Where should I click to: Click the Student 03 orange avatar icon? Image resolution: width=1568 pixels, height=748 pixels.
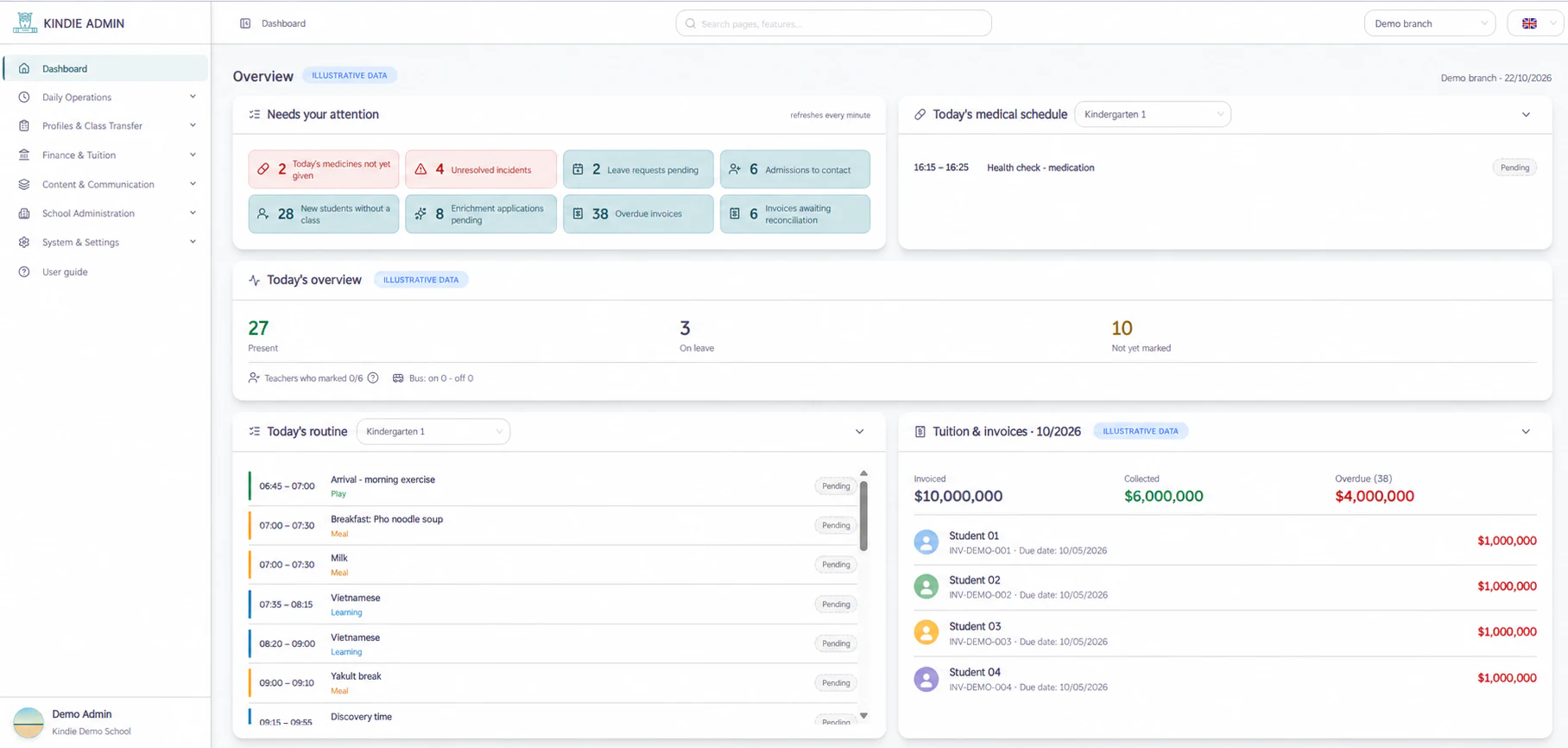click(926, 632)
